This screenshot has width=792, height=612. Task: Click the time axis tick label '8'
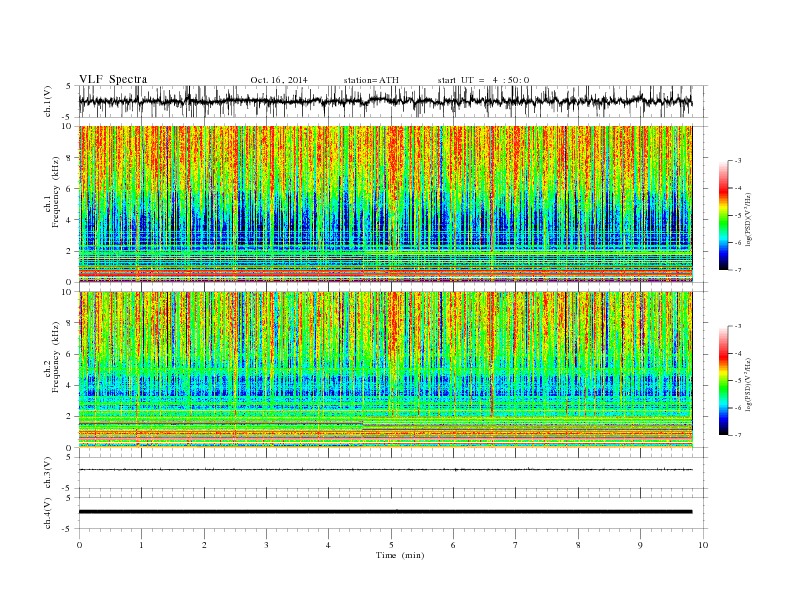(x=578, y=545)
